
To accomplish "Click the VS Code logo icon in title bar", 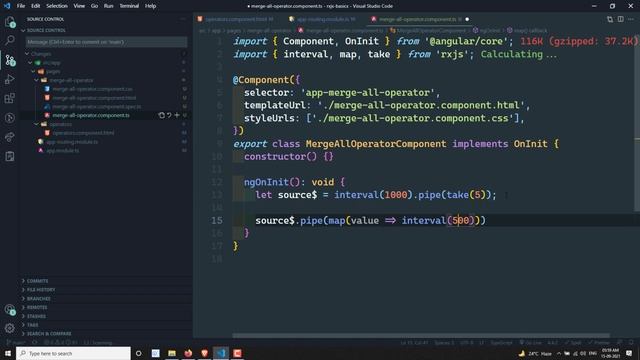I will 7,6.
